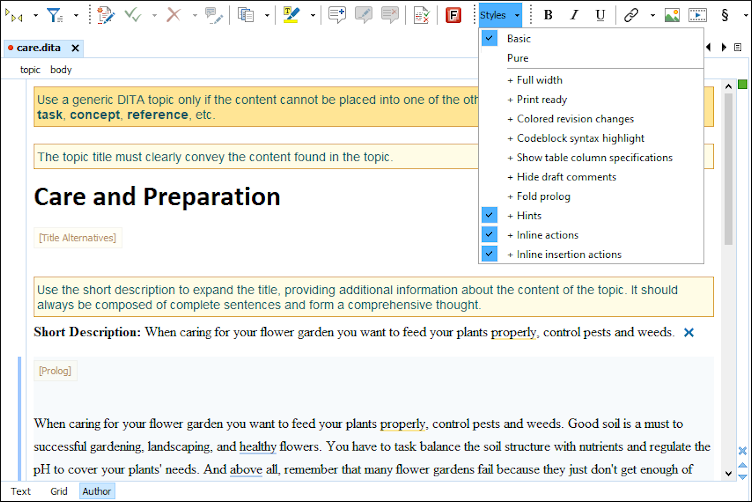Click the section symbol icon
Viewport: 752px width, 502px height.
724,15
